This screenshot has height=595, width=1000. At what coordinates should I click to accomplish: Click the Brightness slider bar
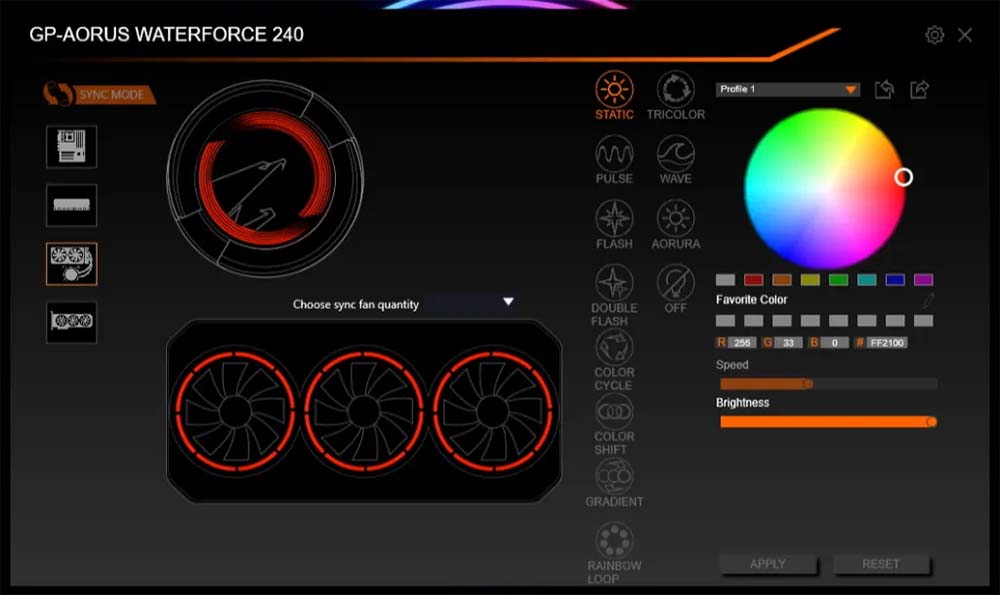825,422
